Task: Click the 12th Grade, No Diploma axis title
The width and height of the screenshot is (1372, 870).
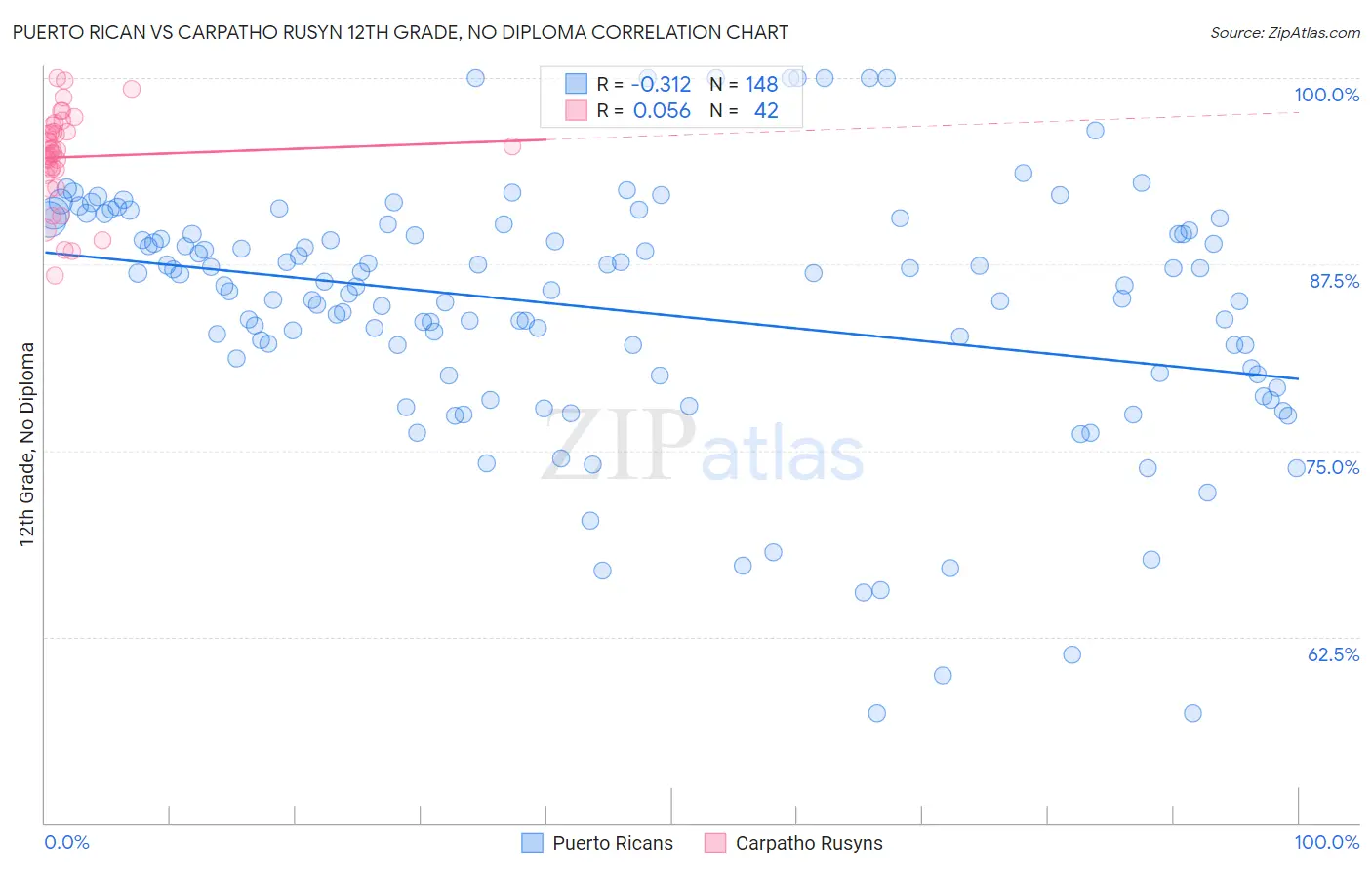Action: (x=27, y=444)
